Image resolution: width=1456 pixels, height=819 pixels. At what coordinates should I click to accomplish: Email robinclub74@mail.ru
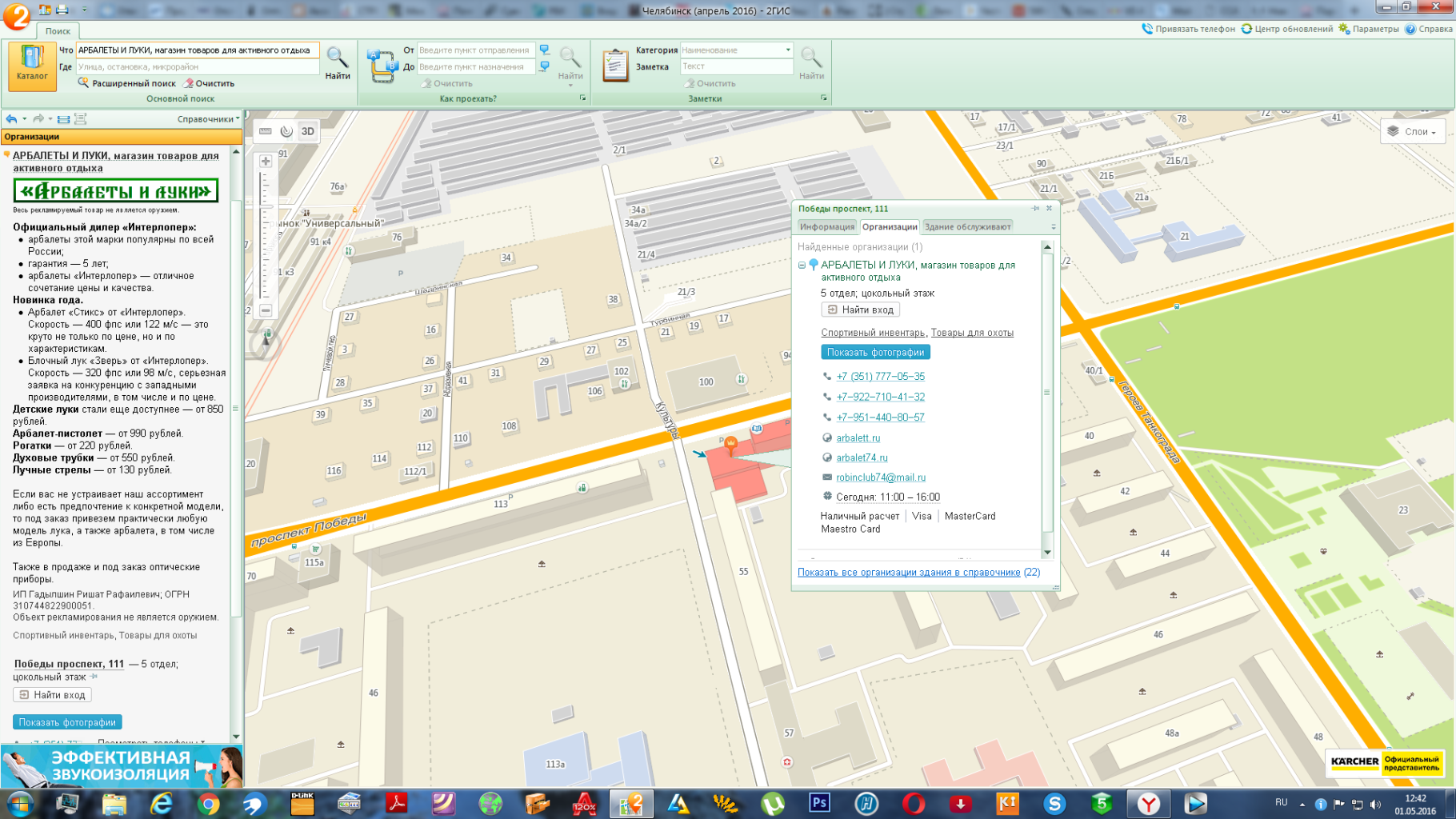tap(881, 477)
